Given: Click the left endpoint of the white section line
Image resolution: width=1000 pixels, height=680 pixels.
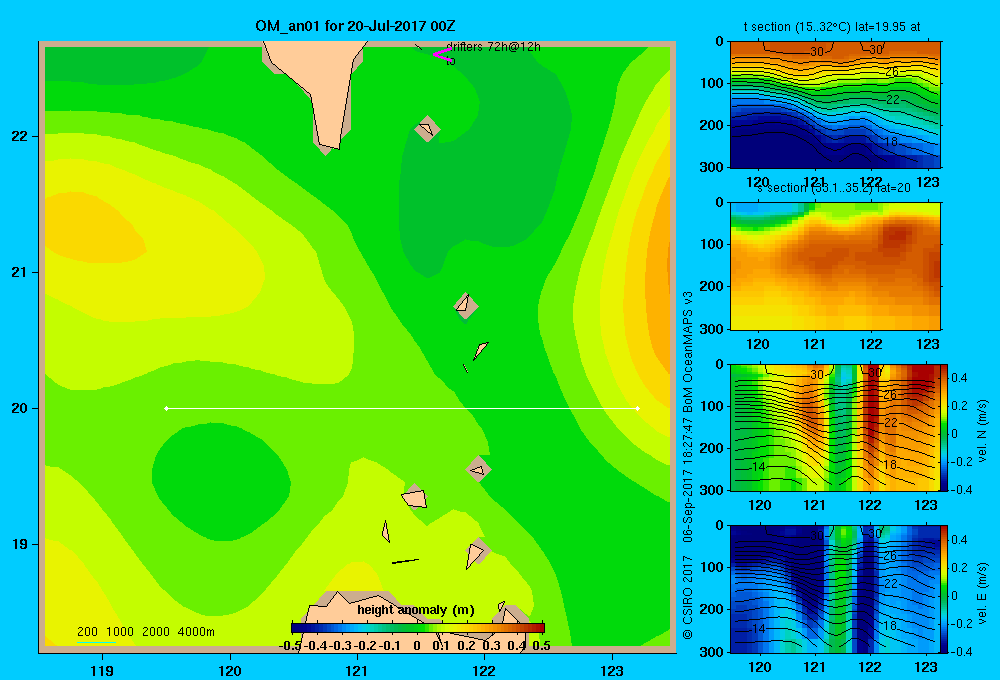Looking at the screenshot, I should point(166,408).
